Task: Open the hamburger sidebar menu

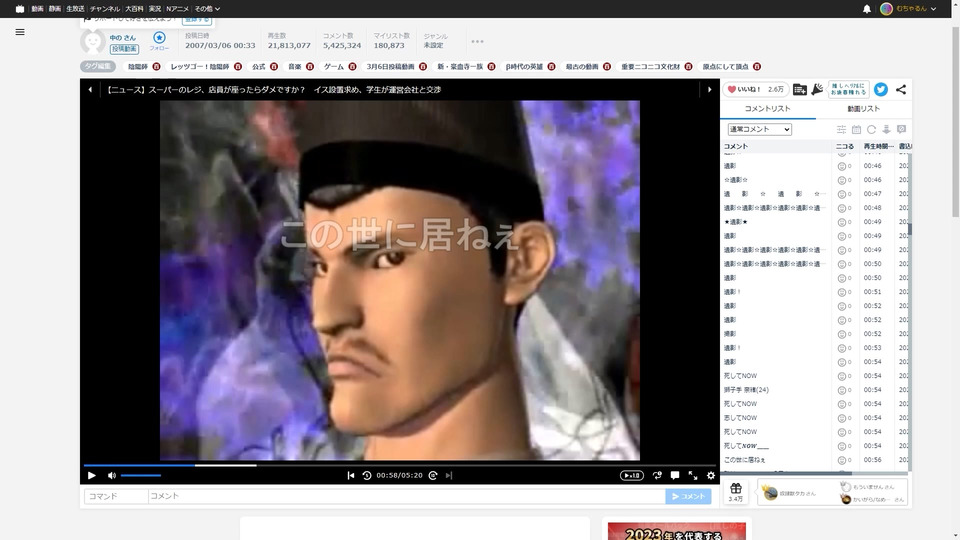Action: tap(20, 32)
